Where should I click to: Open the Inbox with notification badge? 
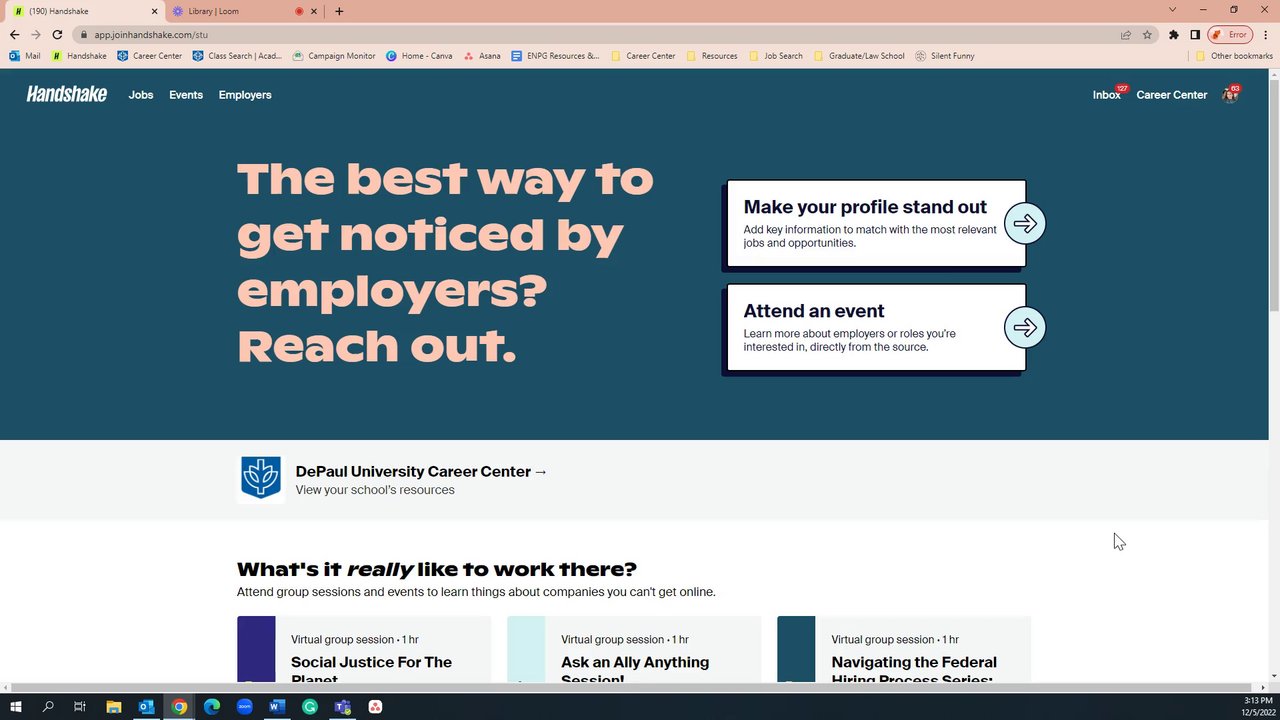(1109, 94)
